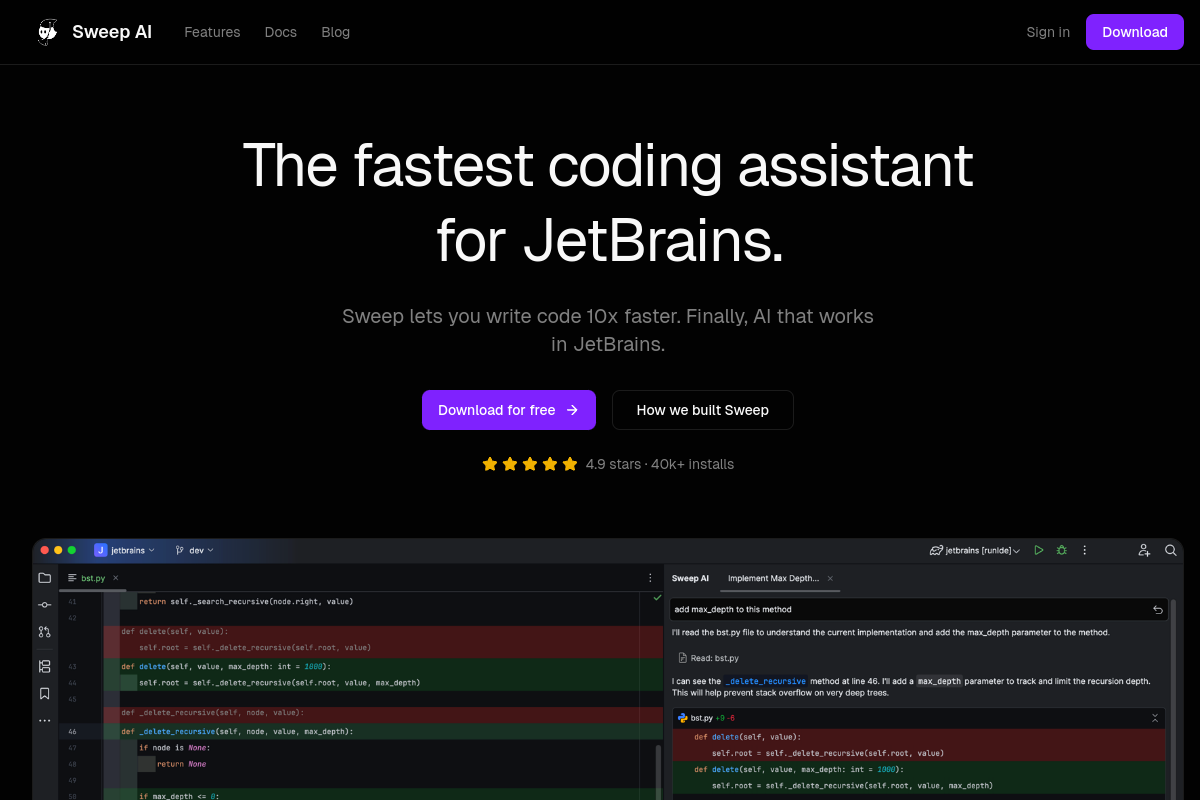Click the How we built Sweep button
1200x800 pixels.
703,410
